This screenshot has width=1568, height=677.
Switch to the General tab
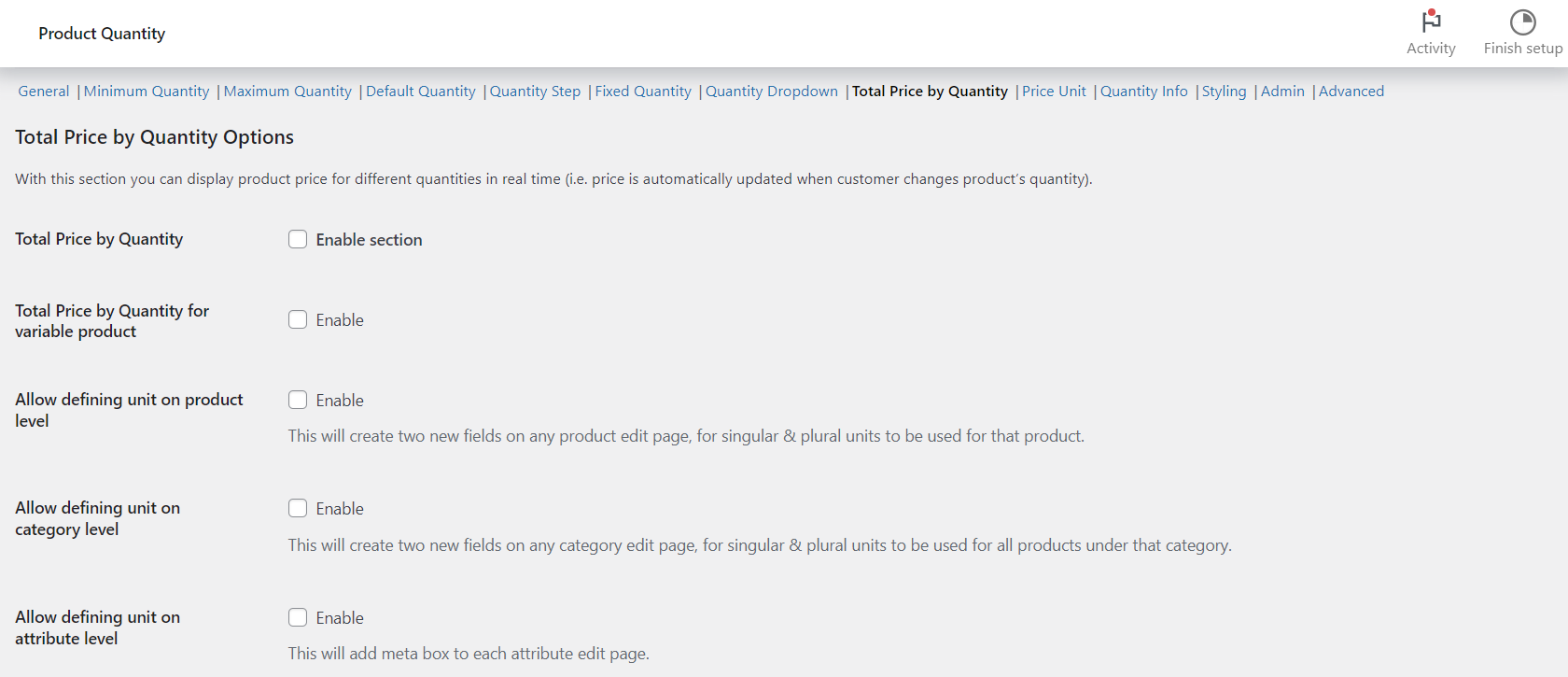pos(44,92)
